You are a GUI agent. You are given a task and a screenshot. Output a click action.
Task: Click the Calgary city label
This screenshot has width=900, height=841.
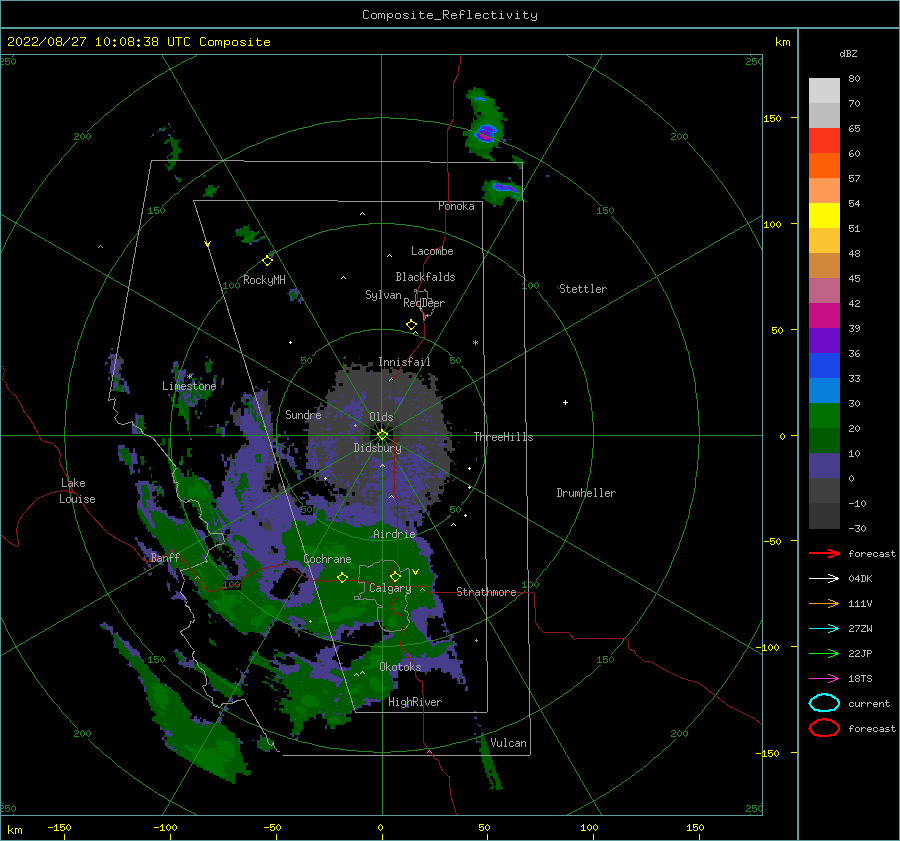390,588
